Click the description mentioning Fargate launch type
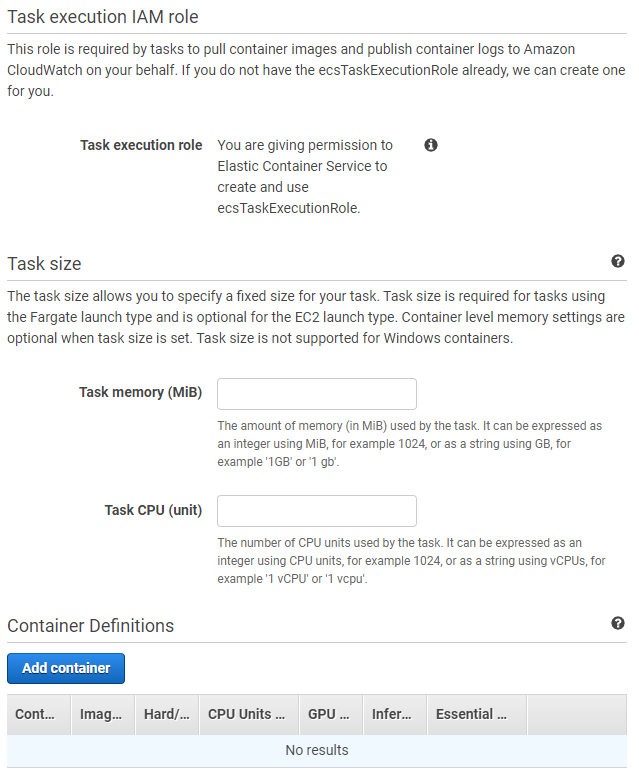 [x=316, y=317]
